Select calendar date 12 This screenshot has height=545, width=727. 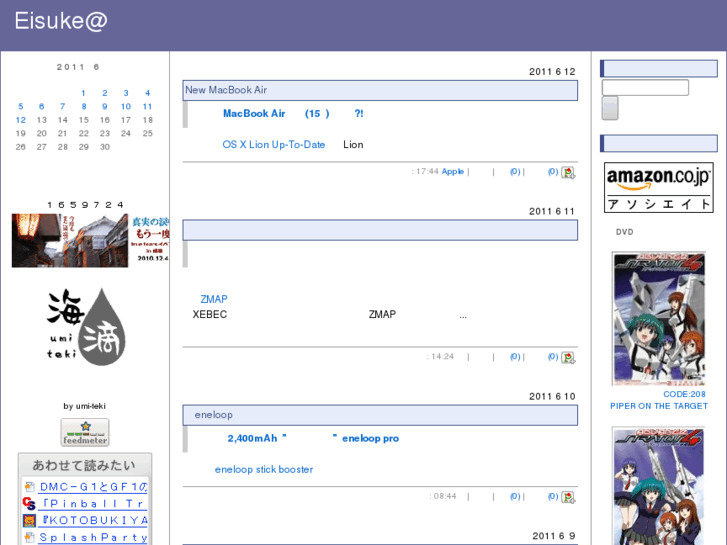(x=20, y=120)
